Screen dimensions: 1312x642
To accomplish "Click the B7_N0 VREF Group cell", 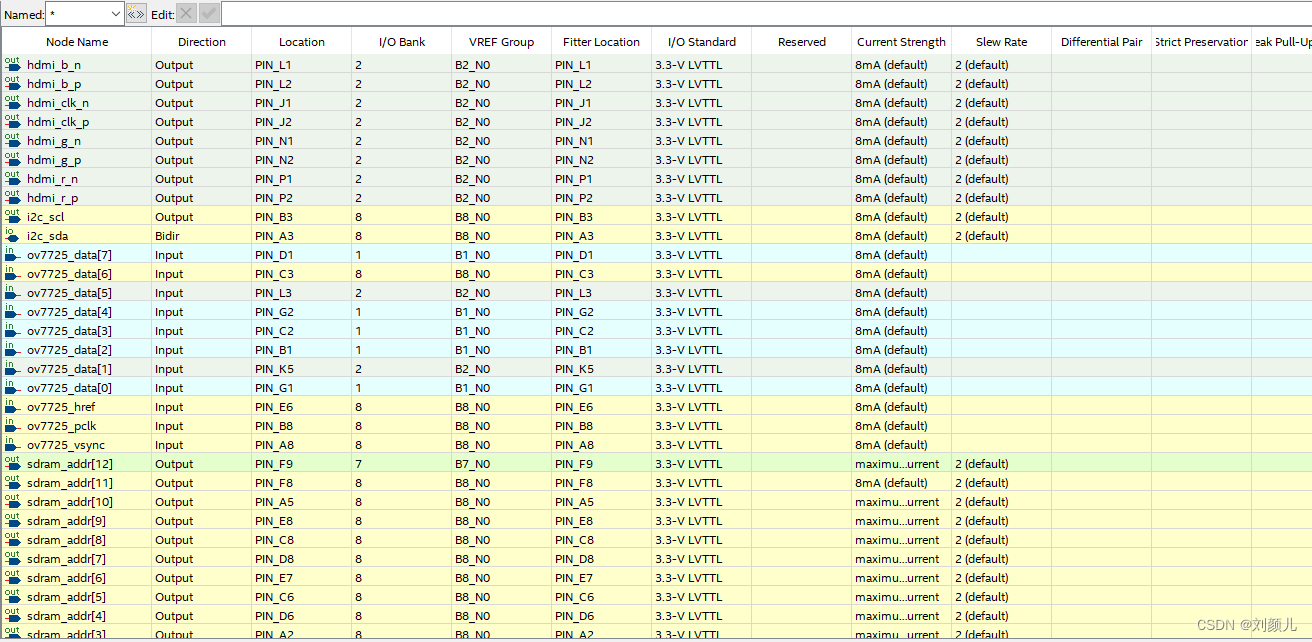I will click(x=502, y=464).
